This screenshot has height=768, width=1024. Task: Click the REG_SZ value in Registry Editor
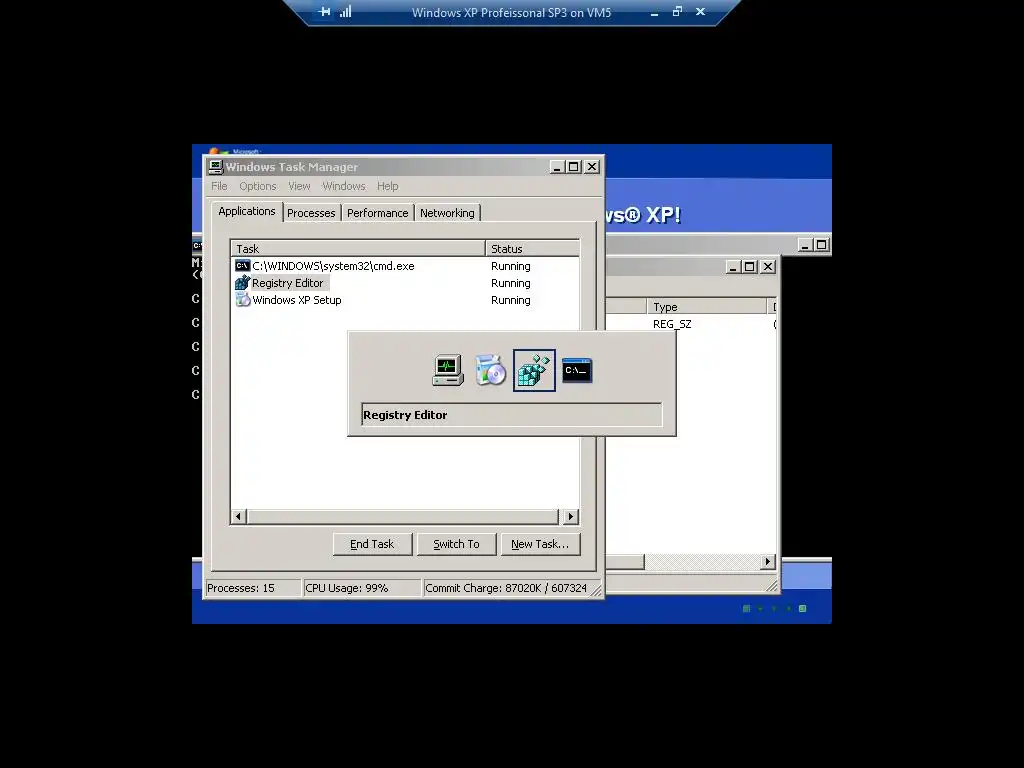click(672, 324)
